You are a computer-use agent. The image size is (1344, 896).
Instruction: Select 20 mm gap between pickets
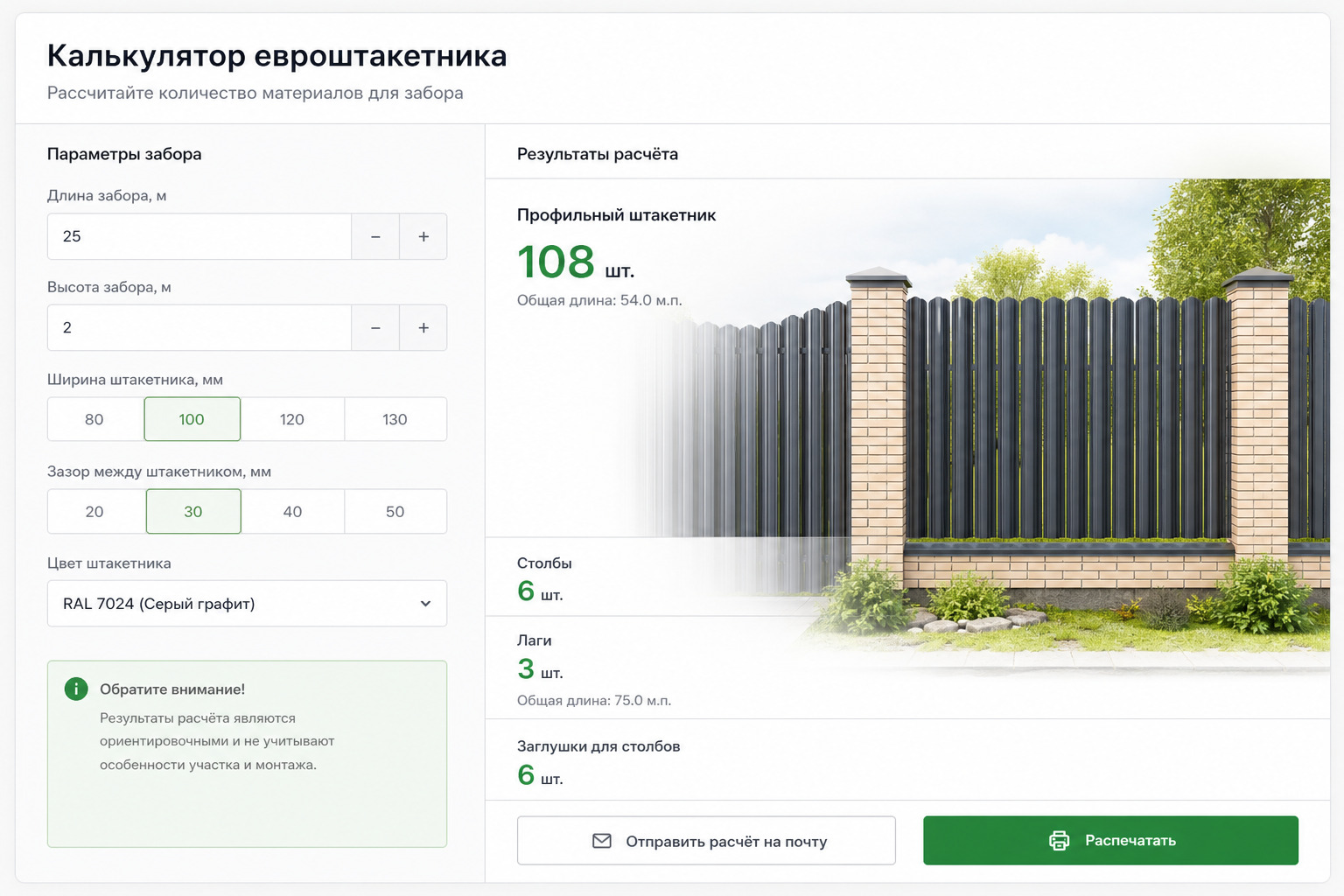pyautogui.click(x=95, y=511)
